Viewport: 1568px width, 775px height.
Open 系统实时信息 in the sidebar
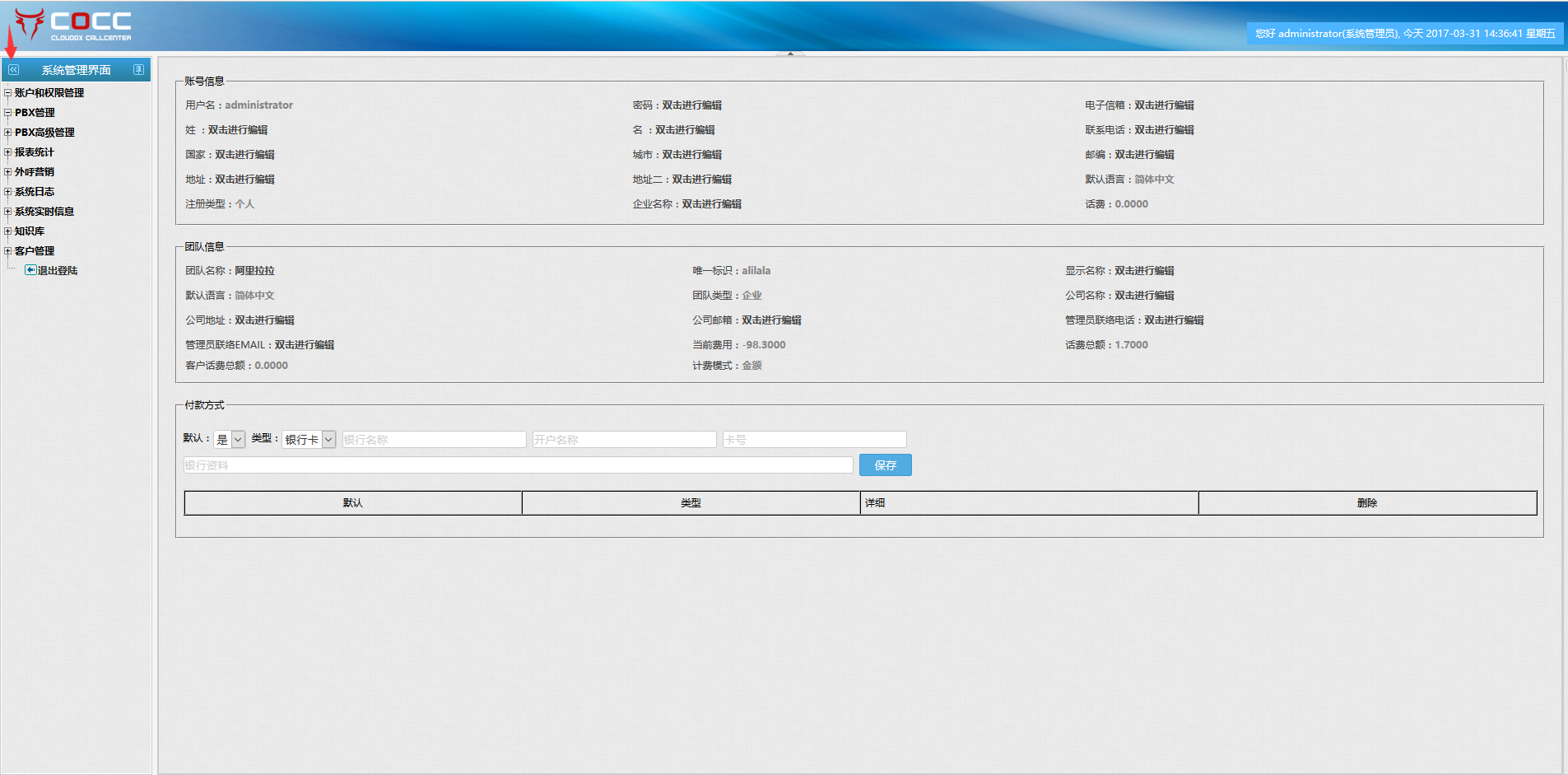(x=44, y=212)
